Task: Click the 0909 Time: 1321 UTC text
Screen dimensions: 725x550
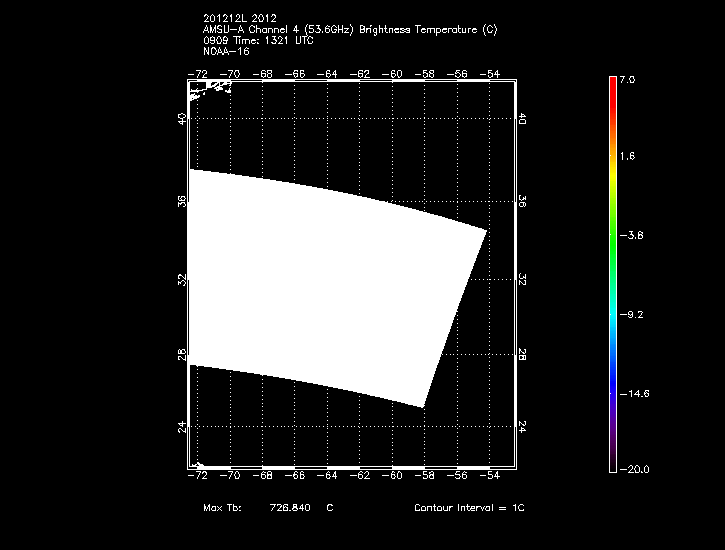Action: [257, 39]
